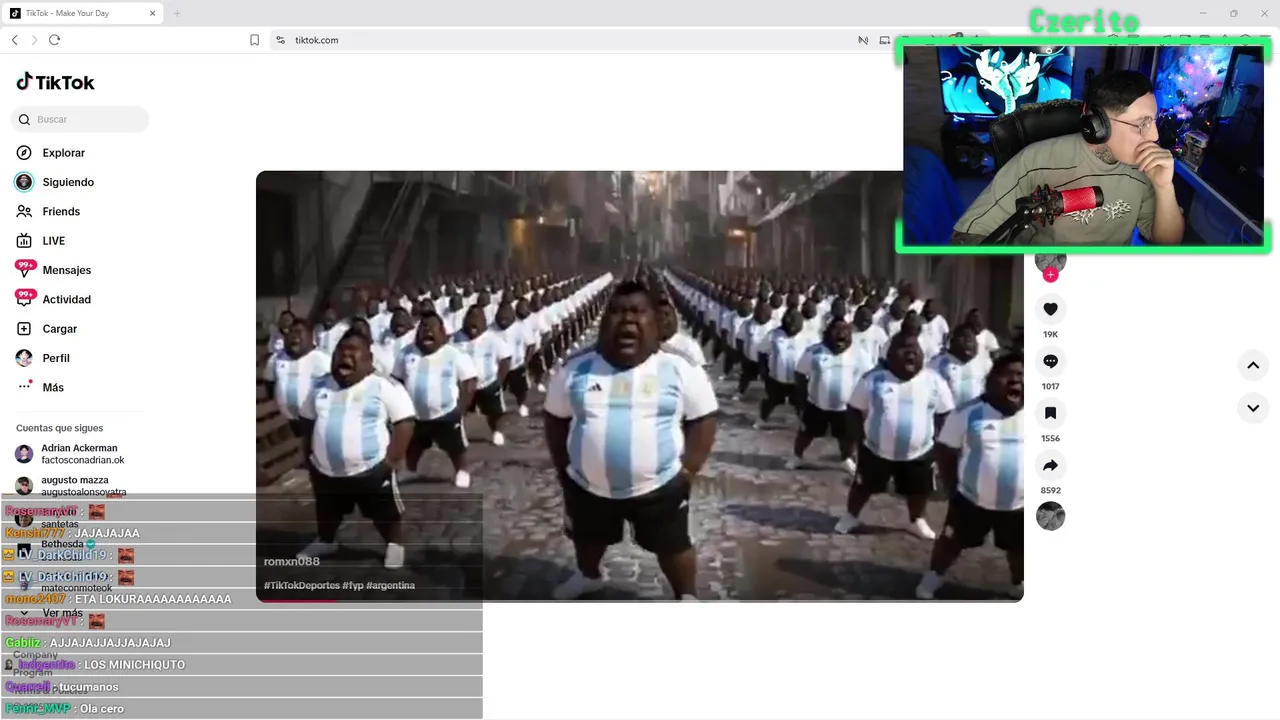Save video with bookmark icon
The height and width of the screenshot is (720, 1280).
tap(1050, 413)
